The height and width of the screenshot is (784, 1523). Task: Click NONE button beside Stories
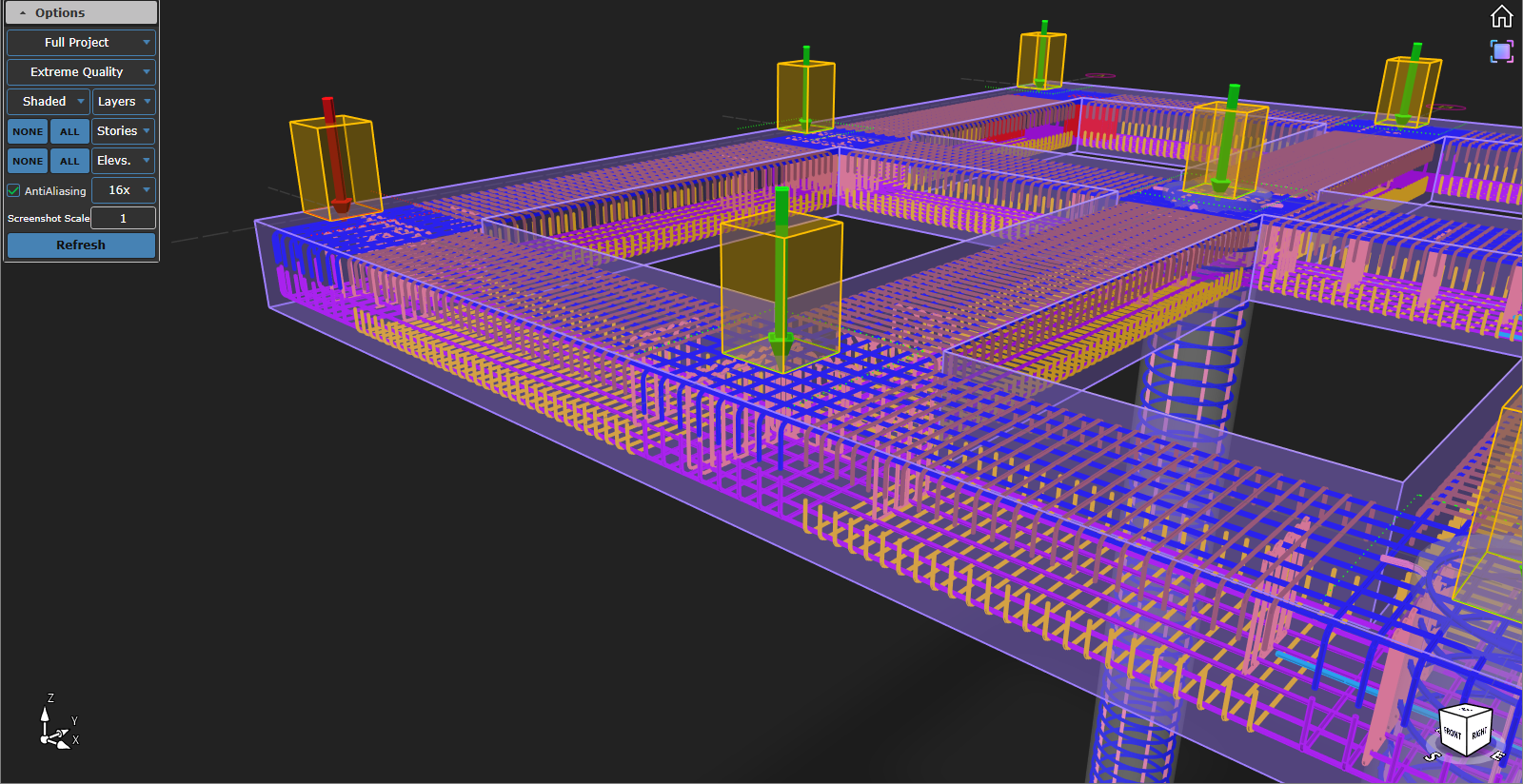coord(28,131)
